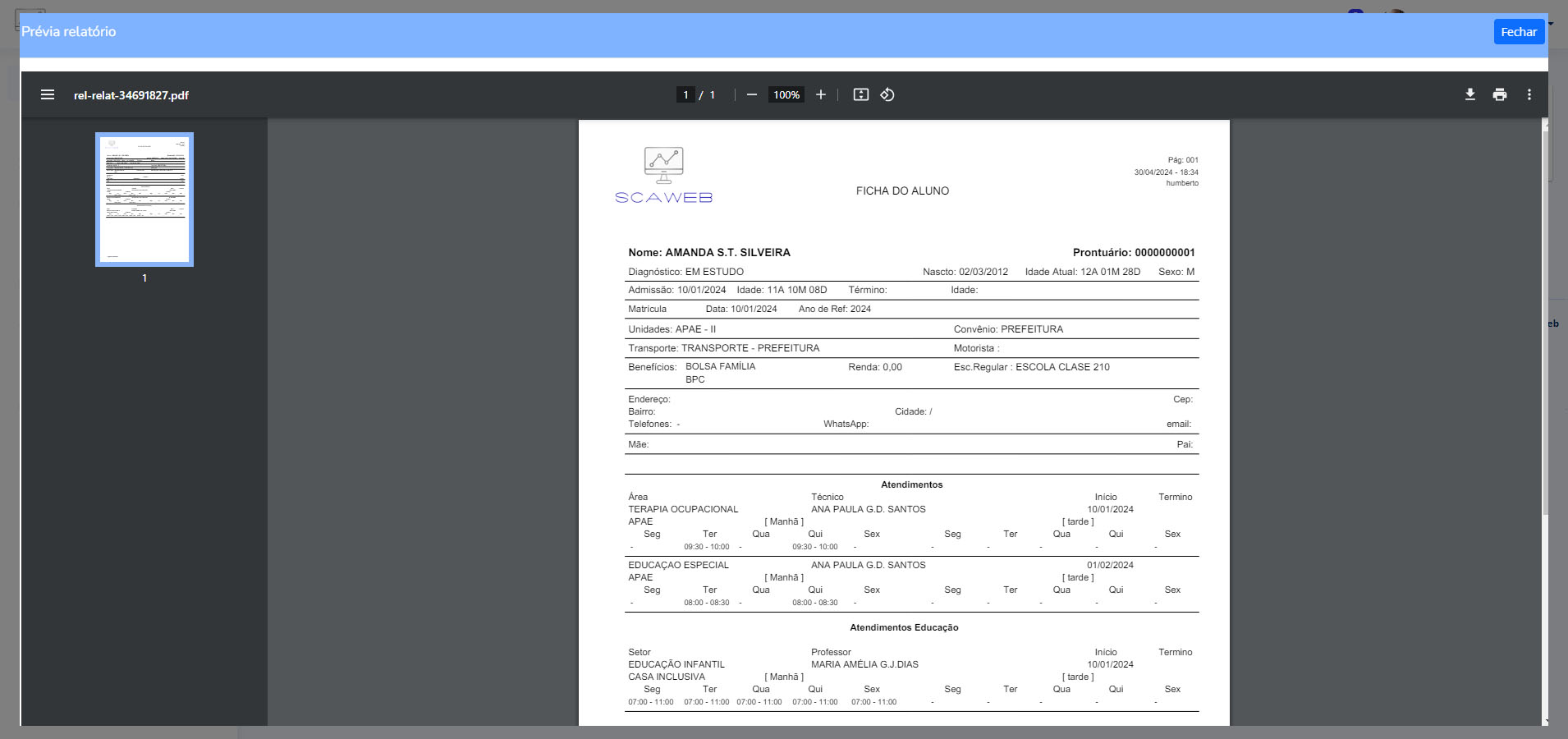The height and width of the screenshot is (739, 1568).
Task: Click the current page number field
Action: [x=685, y=95]
